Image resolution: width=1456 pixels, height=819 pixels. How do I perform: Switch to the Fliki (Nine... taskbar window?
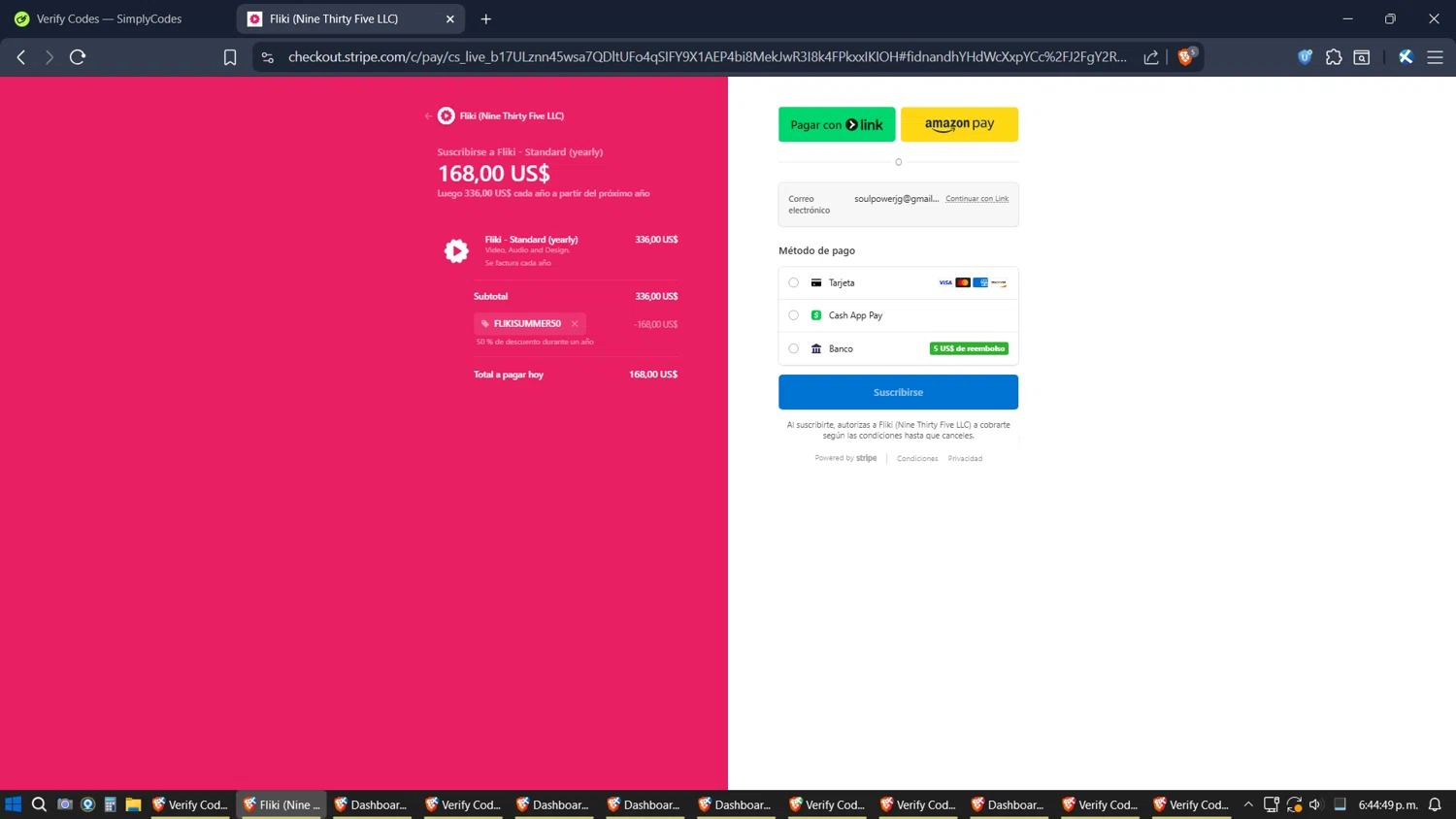coord(281,804)
